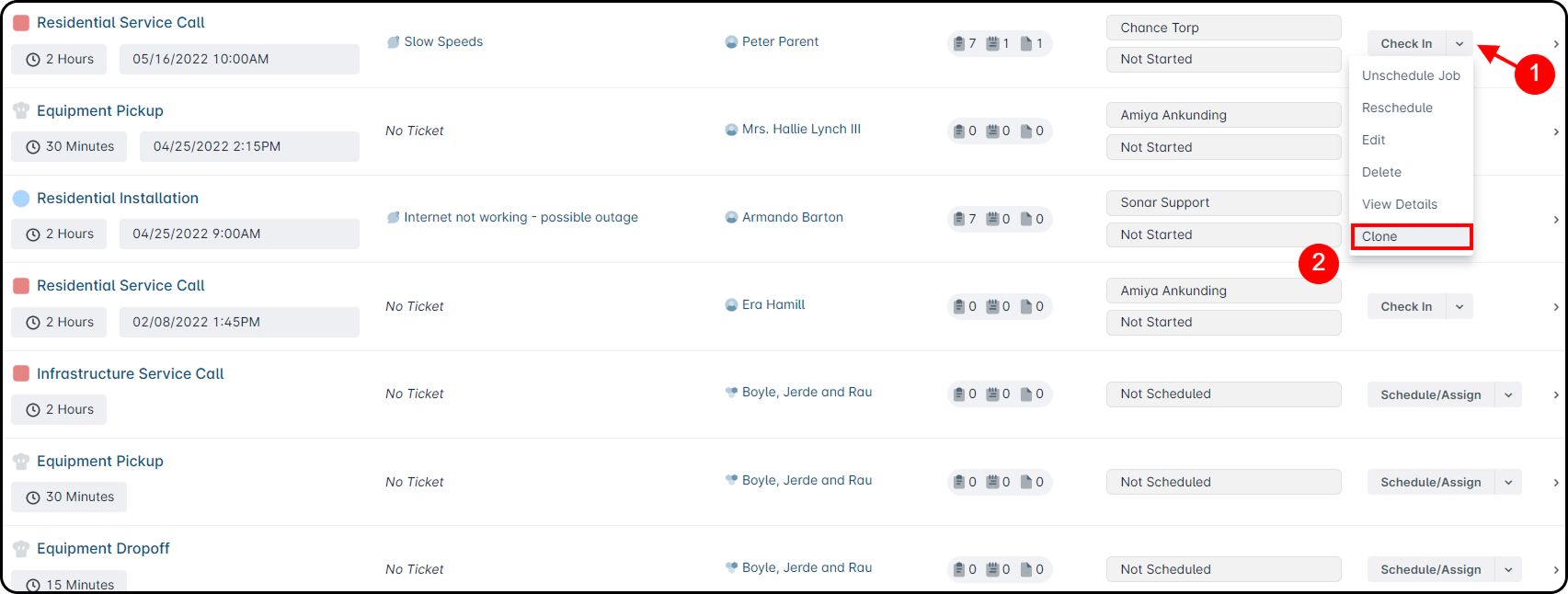
Task: Click Check In for Era Hamill's job
Action: [x=1406, y=307]
